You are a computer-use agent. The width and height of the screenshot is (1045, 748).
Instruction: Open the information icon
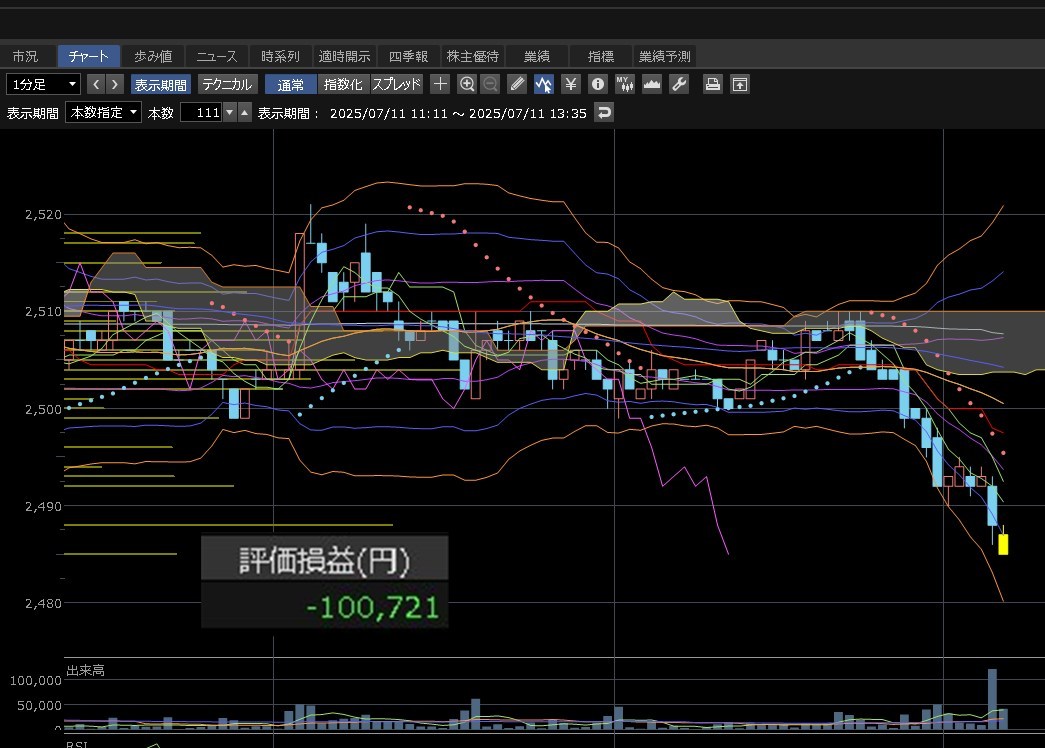pos(598,84)
